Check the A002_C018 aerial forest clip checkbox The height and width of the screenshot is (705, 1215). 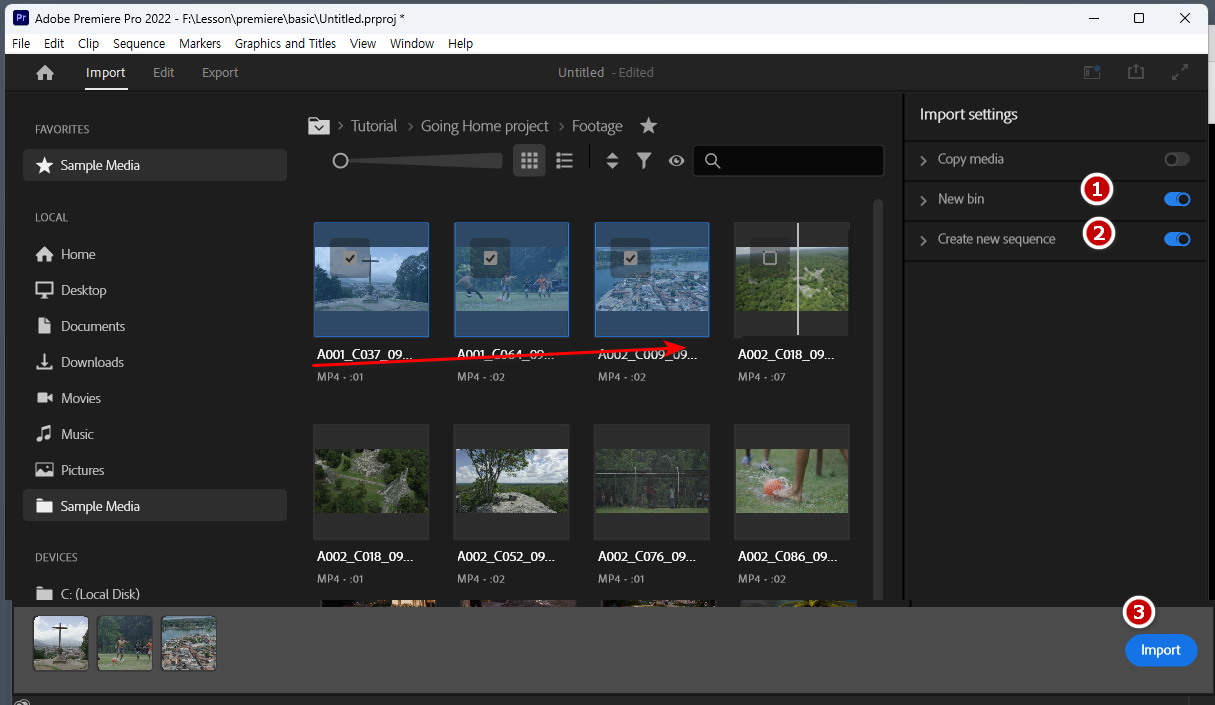click(x=770, y=258)
